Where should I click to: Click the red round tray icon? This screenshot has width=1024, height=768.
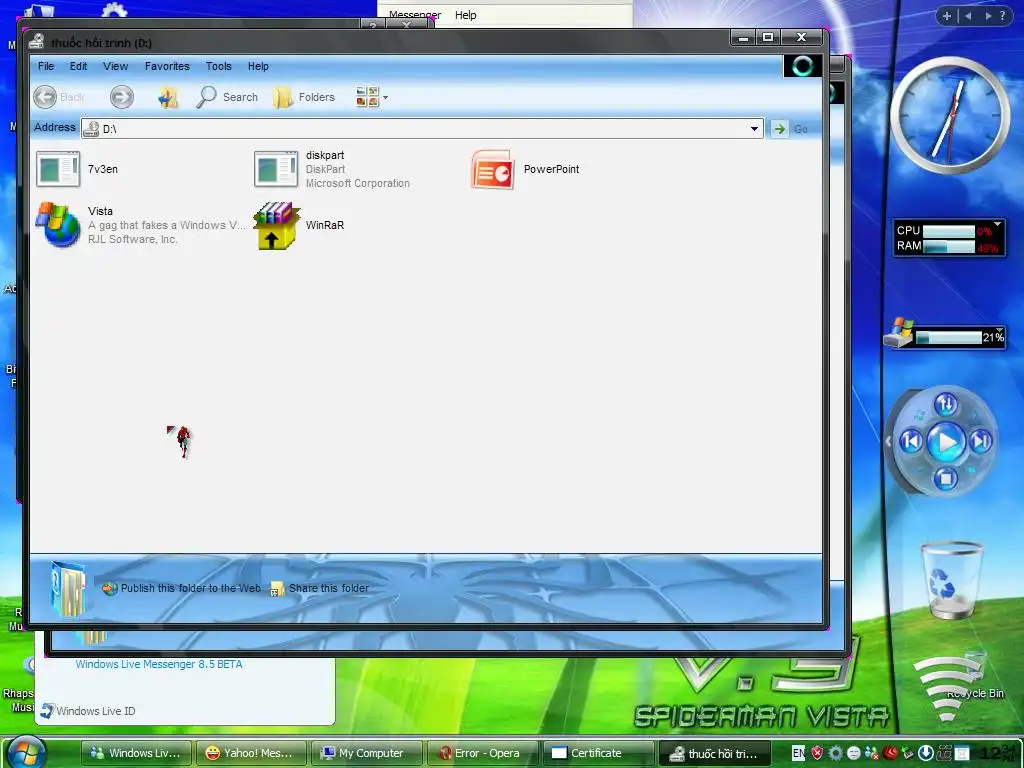890,753
